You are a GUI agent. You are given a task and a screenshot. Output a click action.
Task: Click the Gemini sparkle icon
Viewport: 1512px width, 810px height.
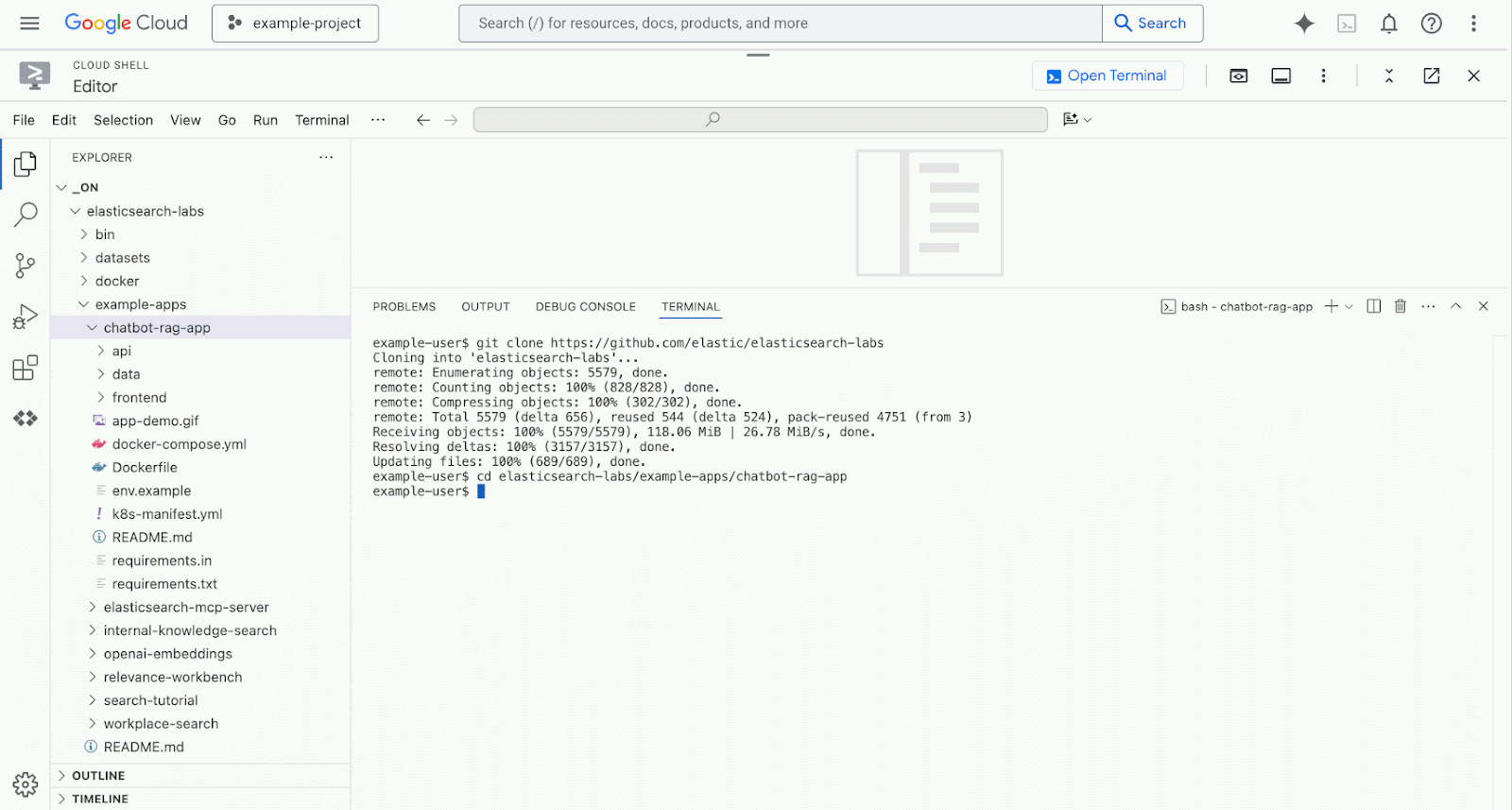(x=1304, y=24)
